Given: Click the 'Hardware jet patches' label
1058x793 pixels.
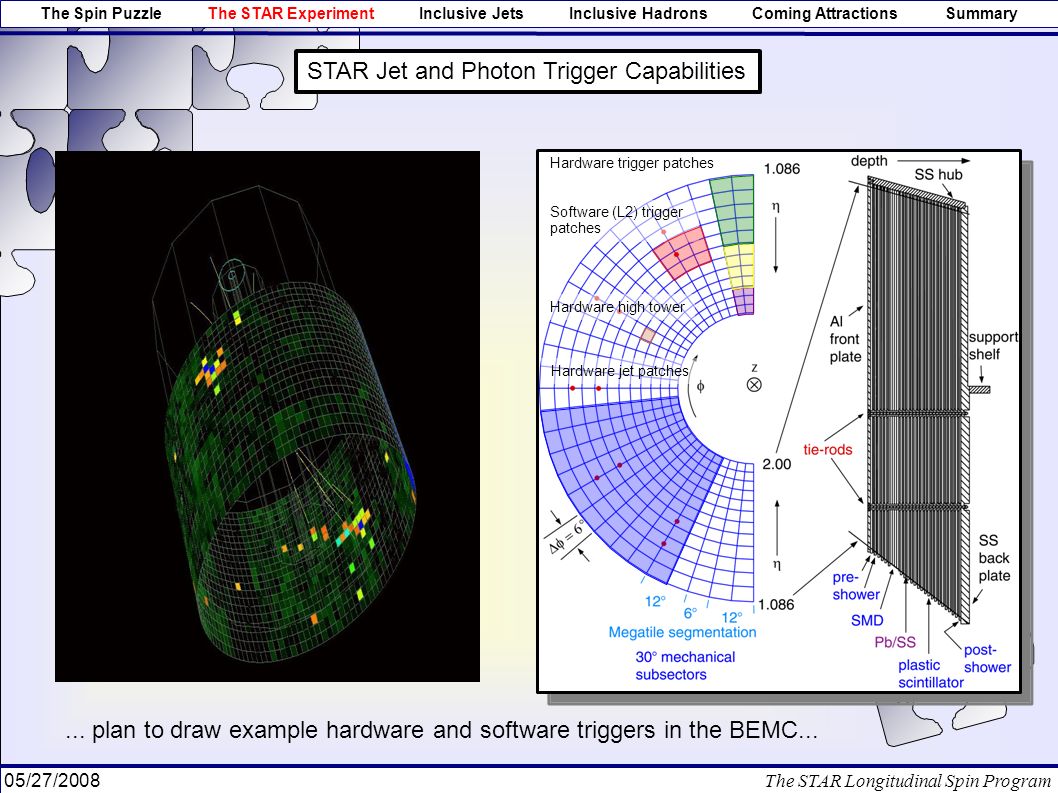Looking at the screenshot, I should [x=619, y=371].
